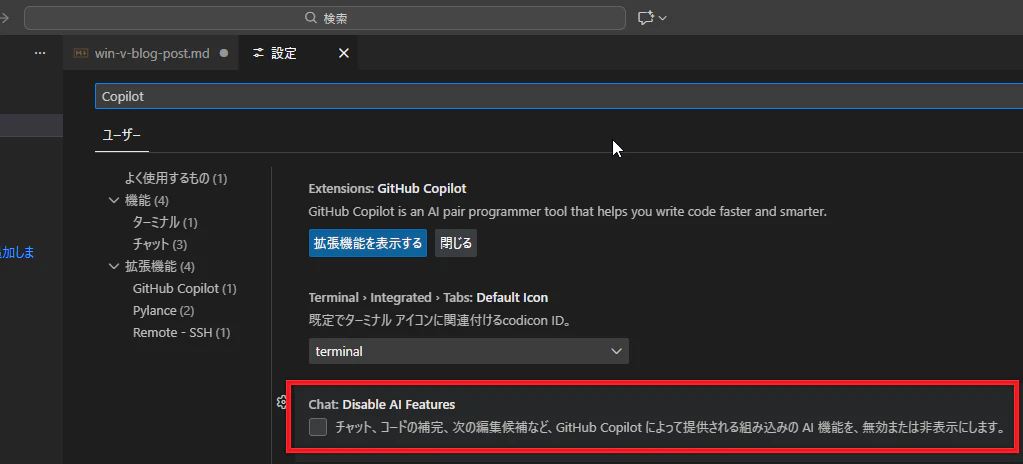The width and height of the screenshot is (1023, 464).
Task: Click the Chat: Disable AI Features title
Action: pos(382,405)
